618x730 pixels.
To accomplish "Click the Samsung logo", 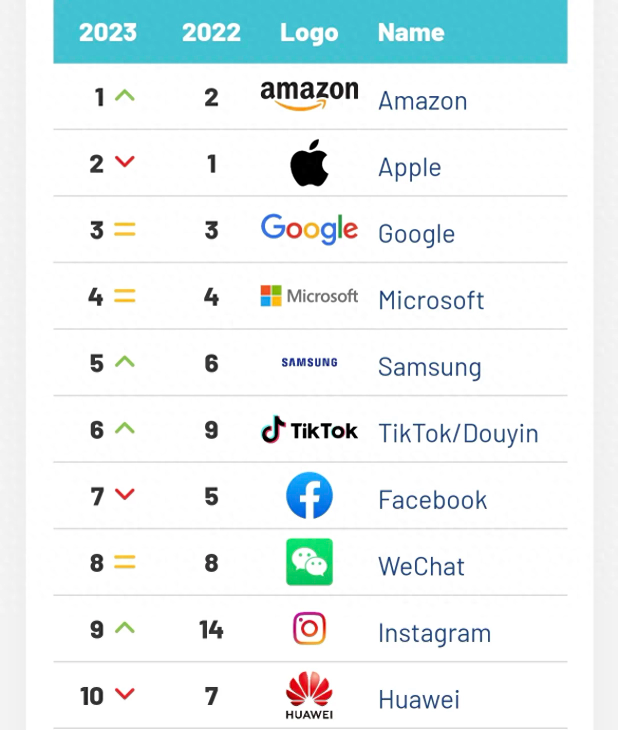I will click(309, 362).
